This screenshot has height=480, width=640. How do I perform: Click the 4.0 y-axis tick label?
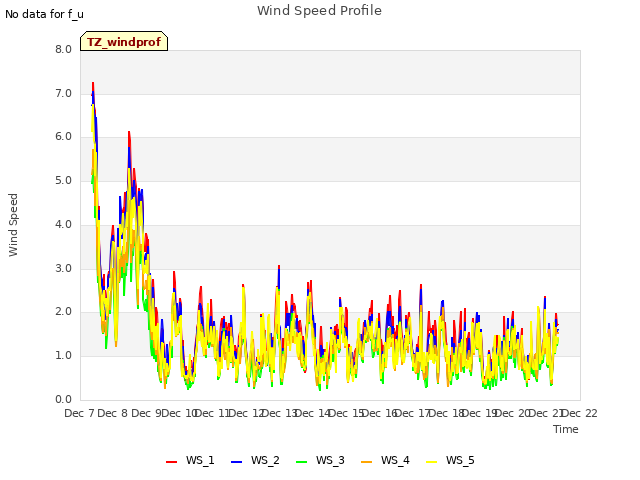63,224
